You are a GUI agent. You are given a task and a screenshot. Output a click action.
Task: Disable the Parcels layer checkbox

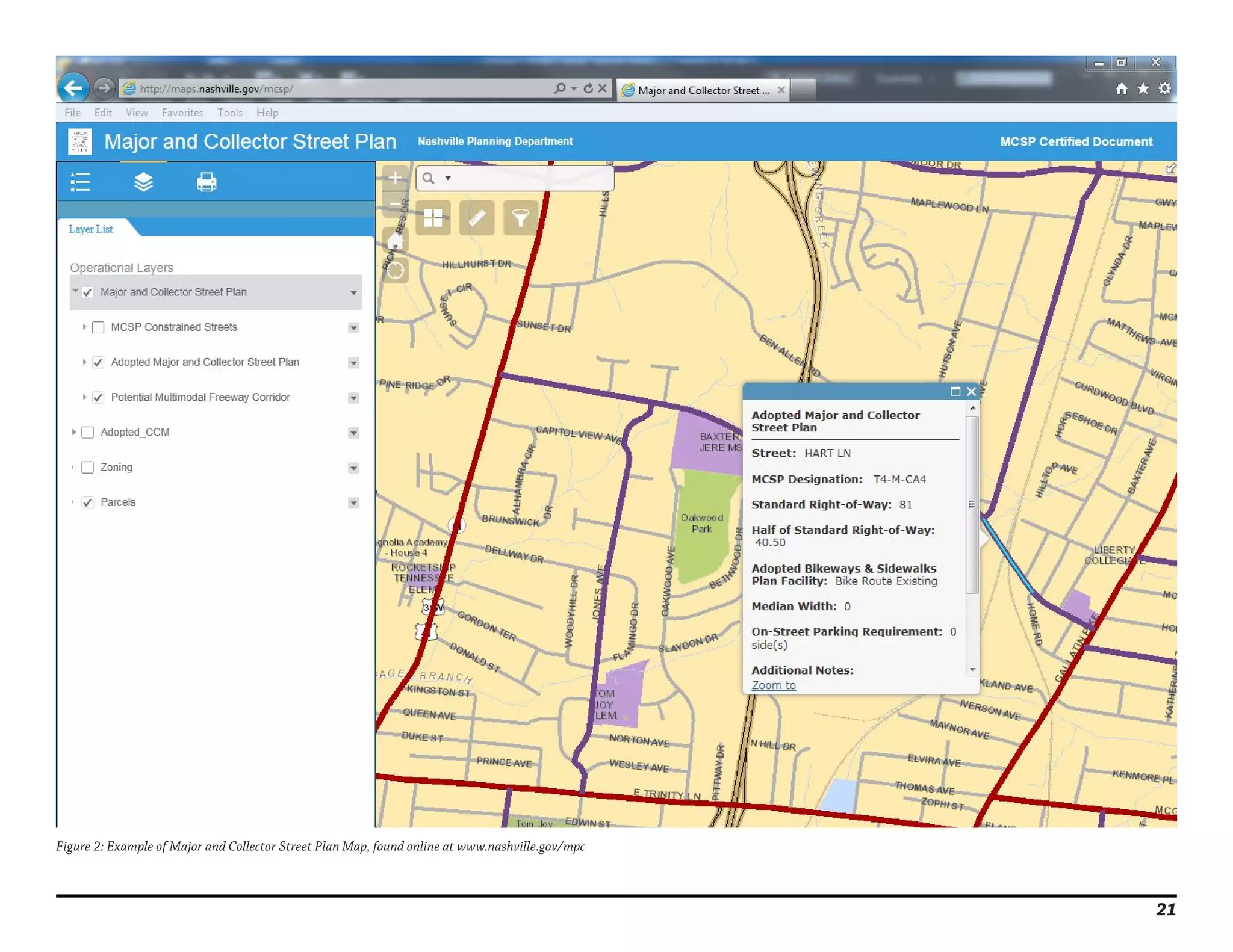88,502
